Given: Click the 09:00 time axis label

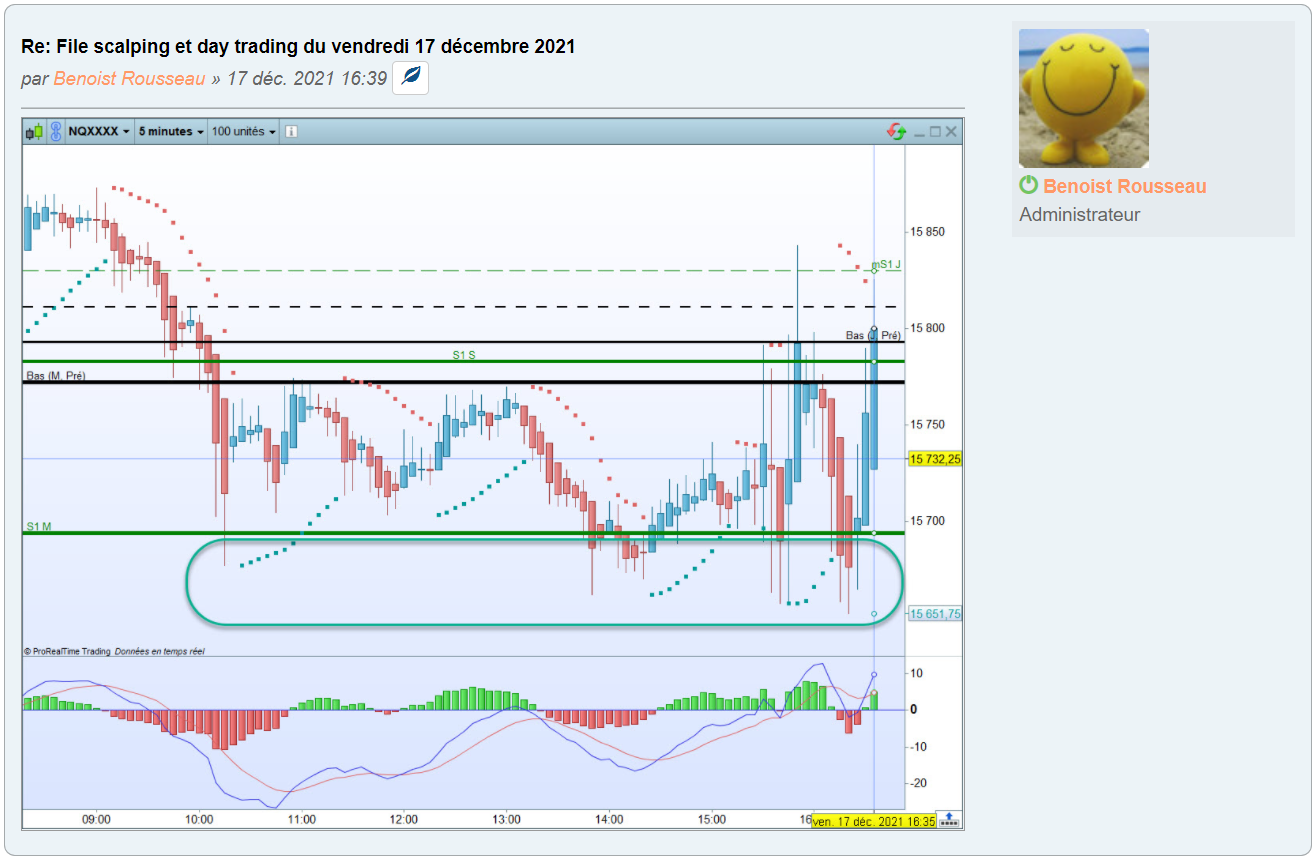Looking at the screenshot, I should click(96, 819).
